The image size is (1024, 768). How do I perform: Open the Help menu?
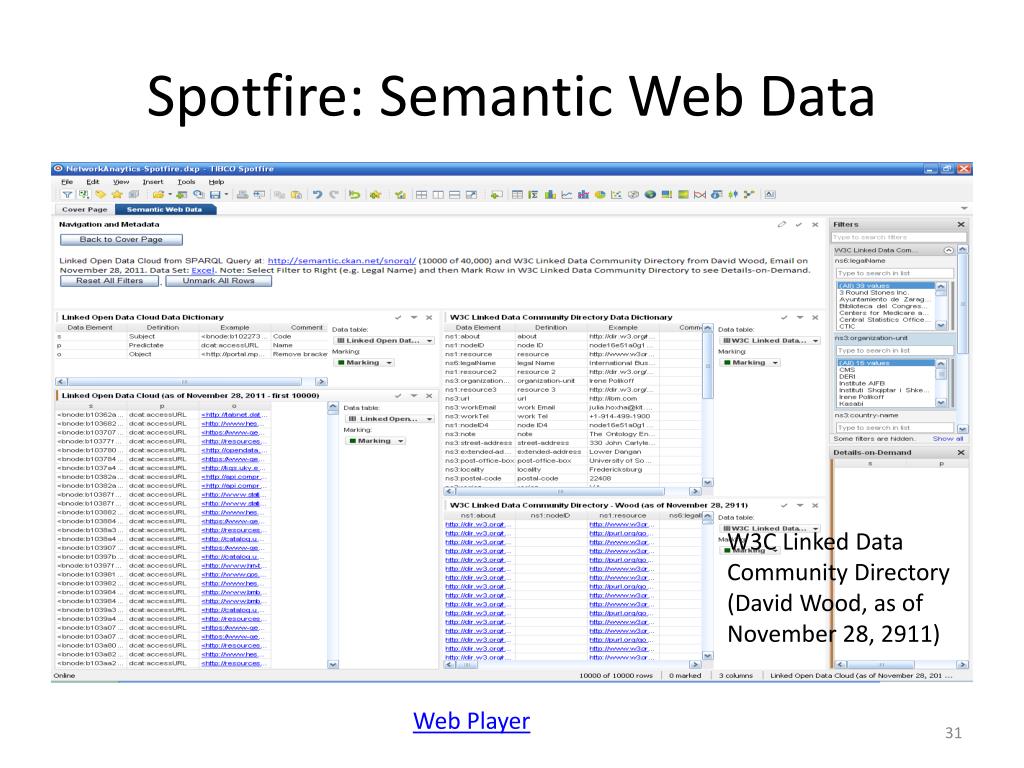point(216,182)
